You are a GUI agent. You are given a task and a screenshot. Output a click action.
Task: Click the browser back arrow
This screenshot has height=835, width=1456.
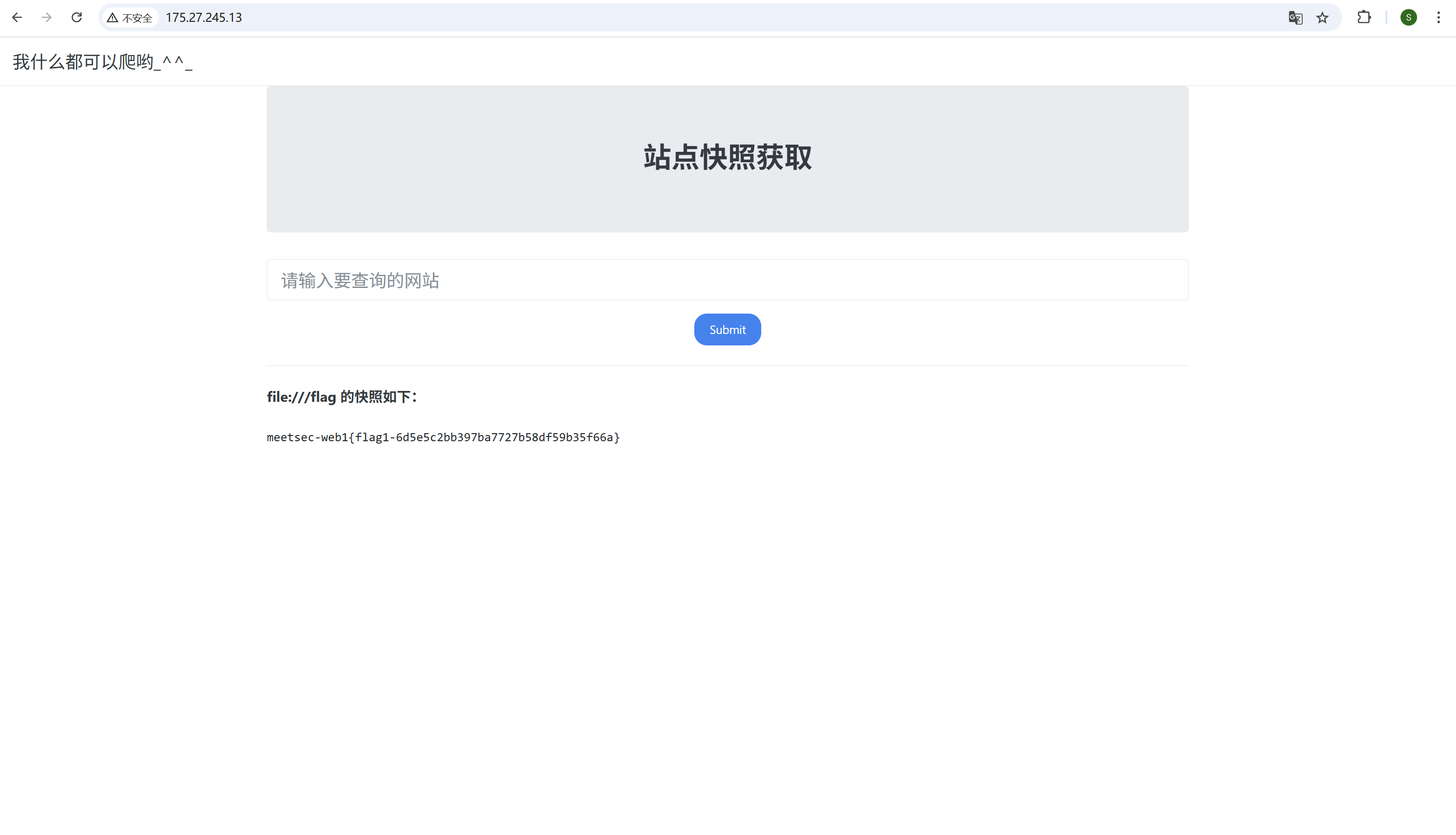[17, 18]
